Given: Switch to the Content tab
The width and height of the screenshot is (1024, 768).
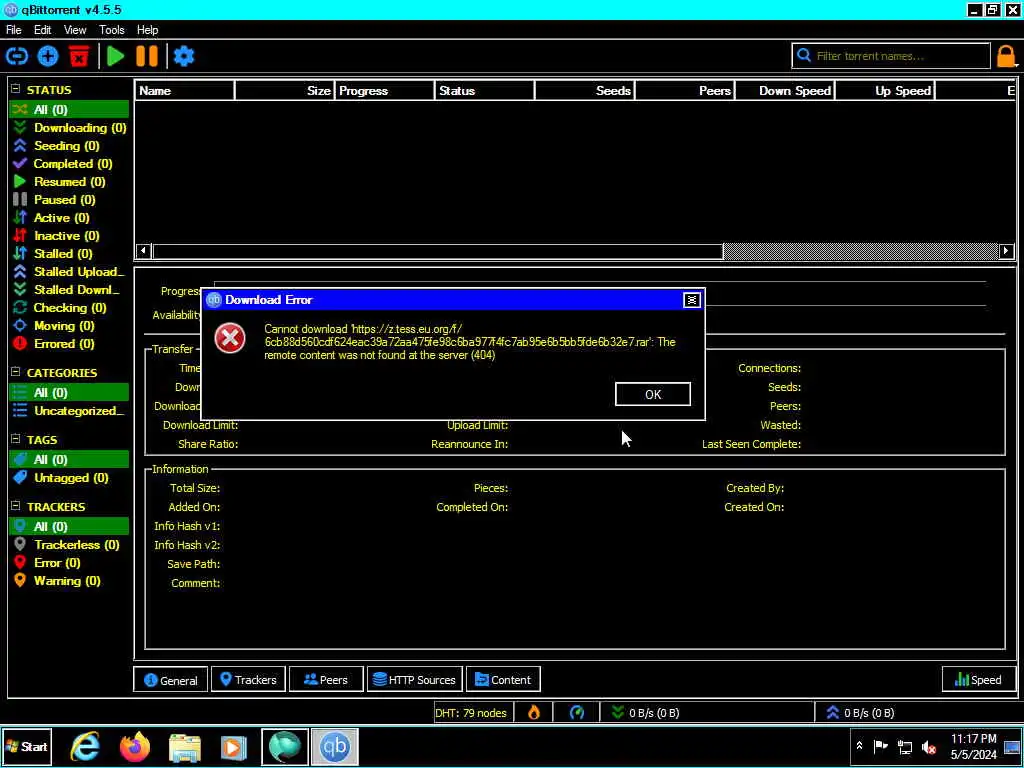Looking at the screenshot, I should coord(503,680).
